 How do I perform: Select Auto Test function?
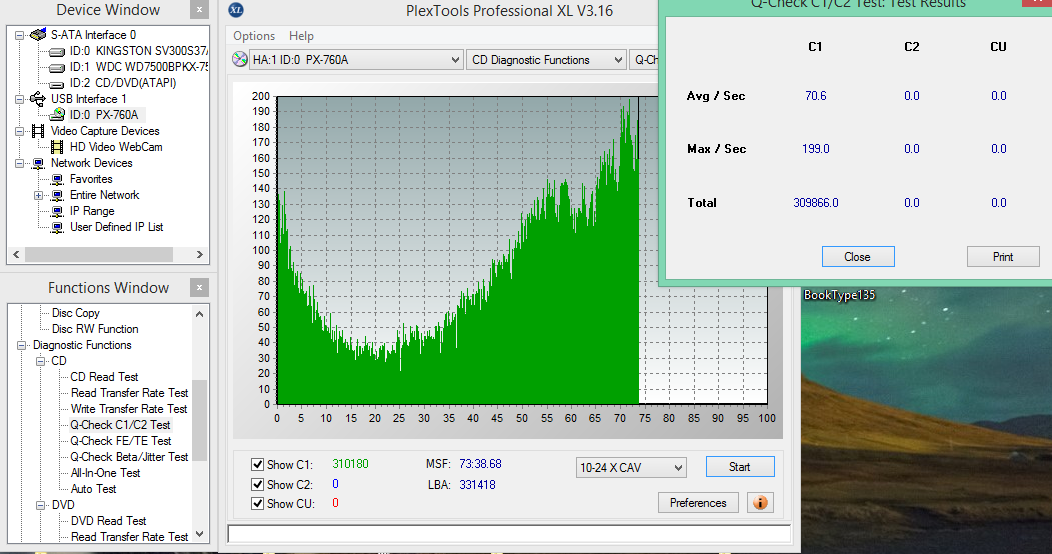[93, 489]
